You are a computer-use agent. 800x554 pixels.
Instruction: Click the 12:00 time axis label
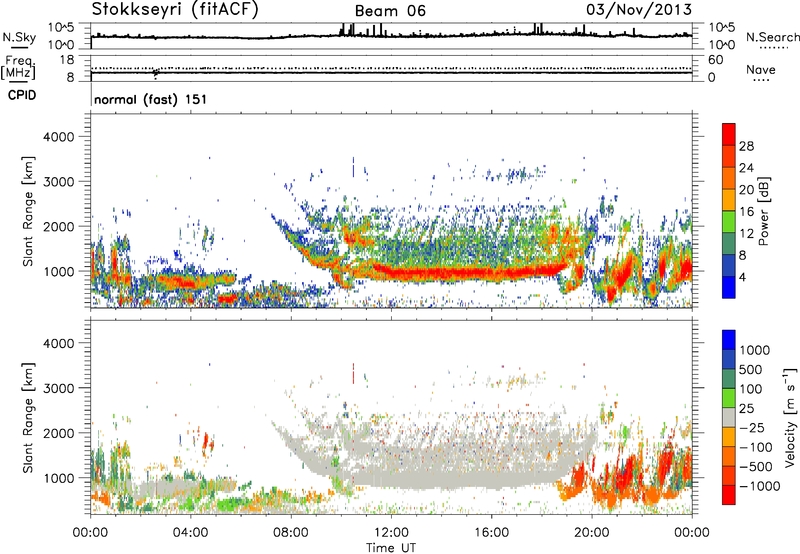tap(391, 533)
